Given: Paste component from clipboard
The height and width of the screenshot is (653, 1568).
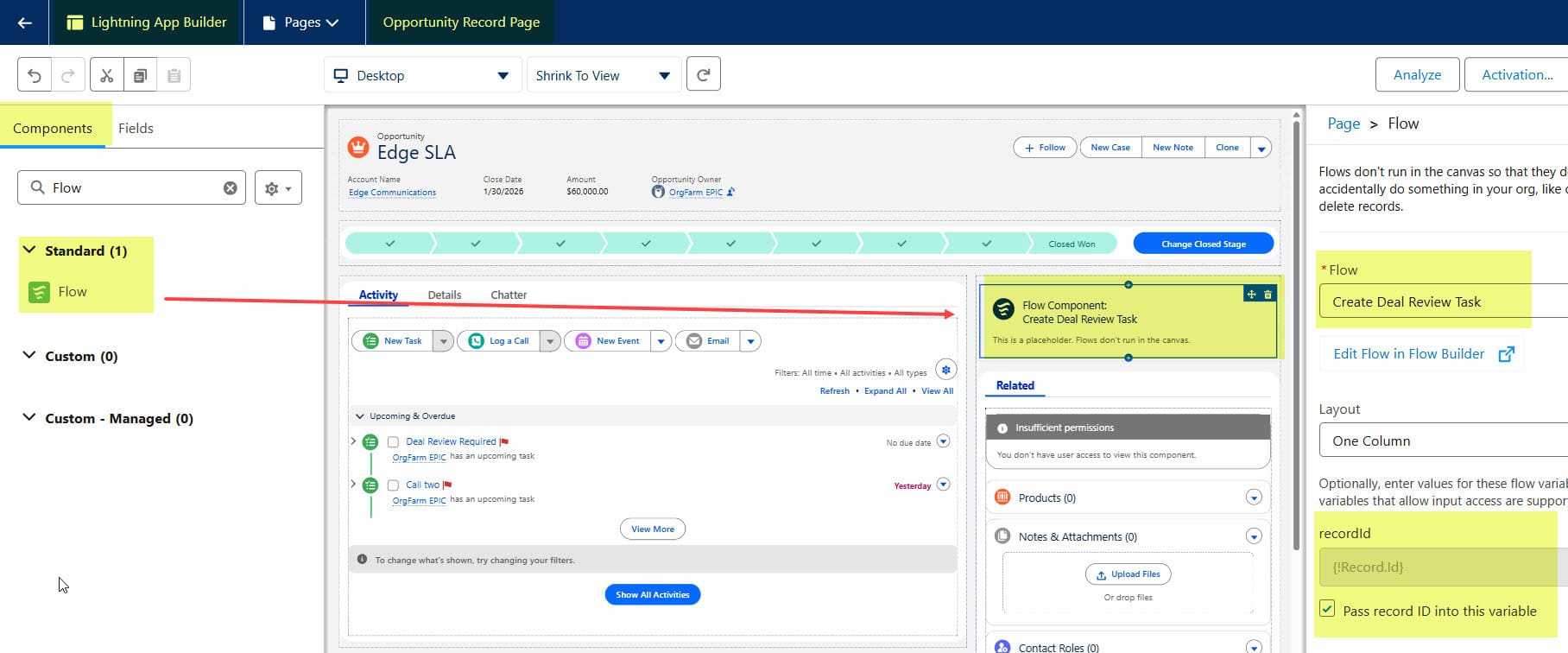Looking at the screenshot, I should tap(174, 75).
